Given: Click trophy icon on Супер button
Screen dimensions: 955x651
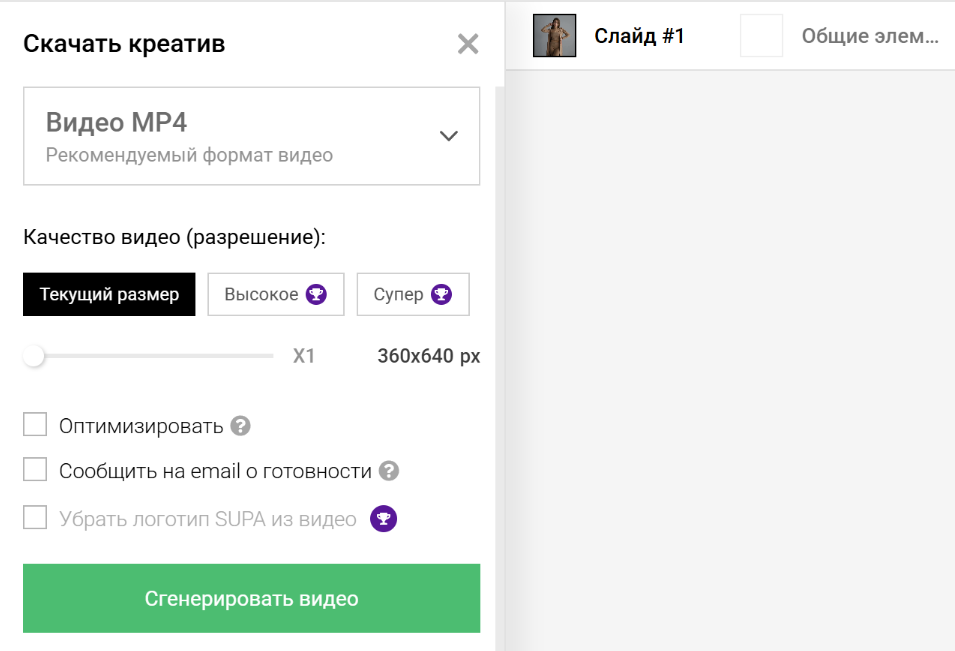Looking at the screenshot, I should coord(441,295).
